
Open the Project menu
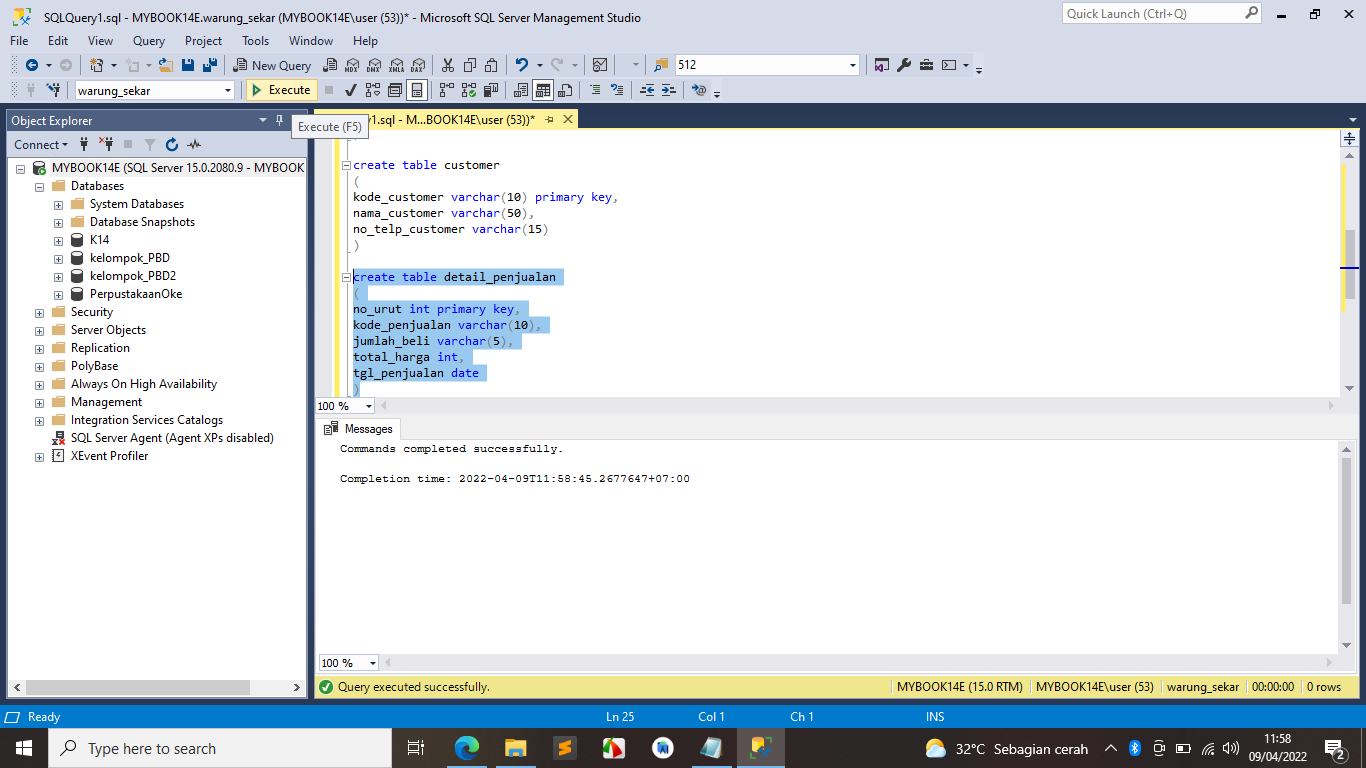[x=204, y=41]
